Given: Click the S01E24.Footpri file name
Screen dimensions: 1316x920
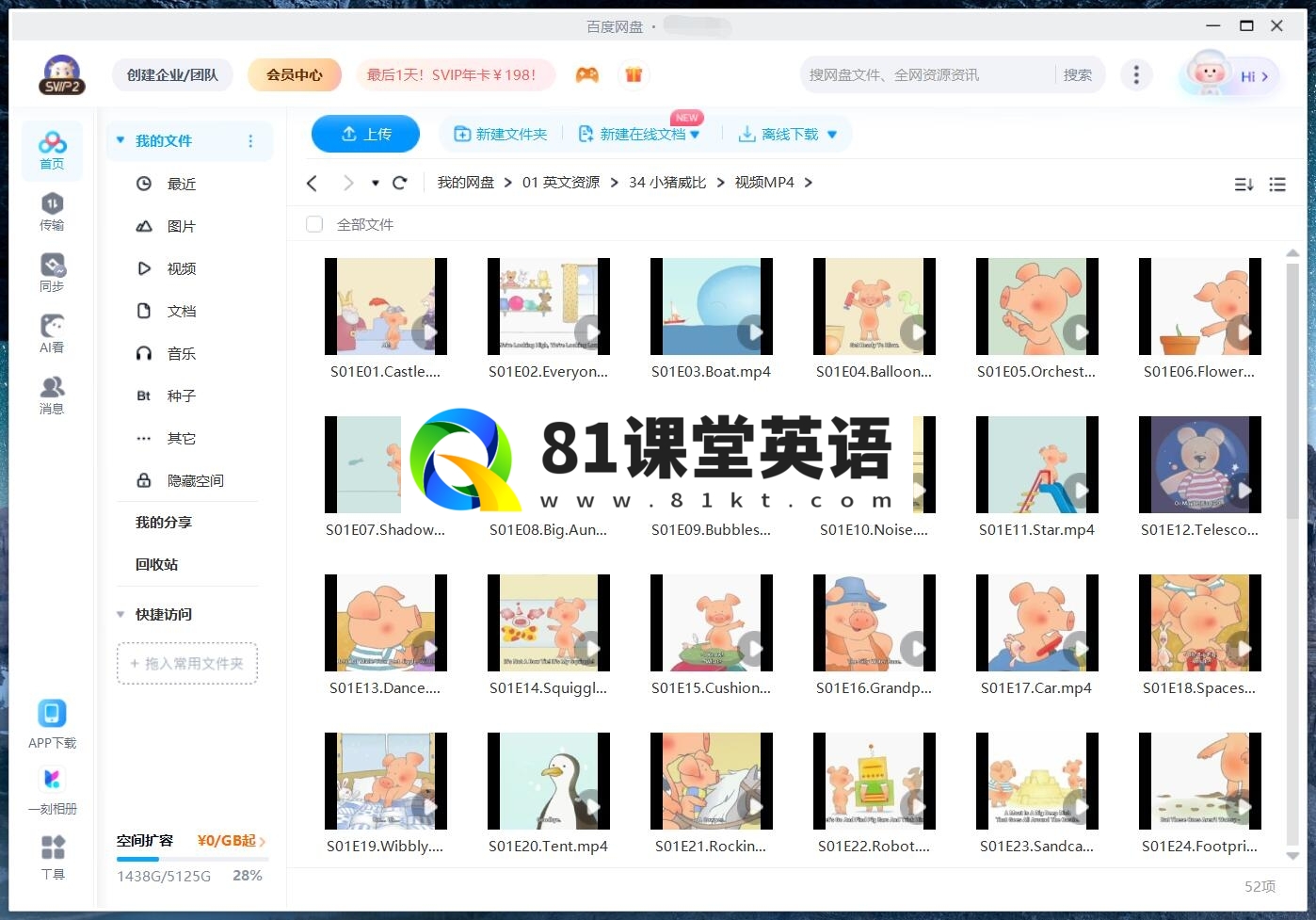Looking at the screenshot, I should click(1200, 847).
